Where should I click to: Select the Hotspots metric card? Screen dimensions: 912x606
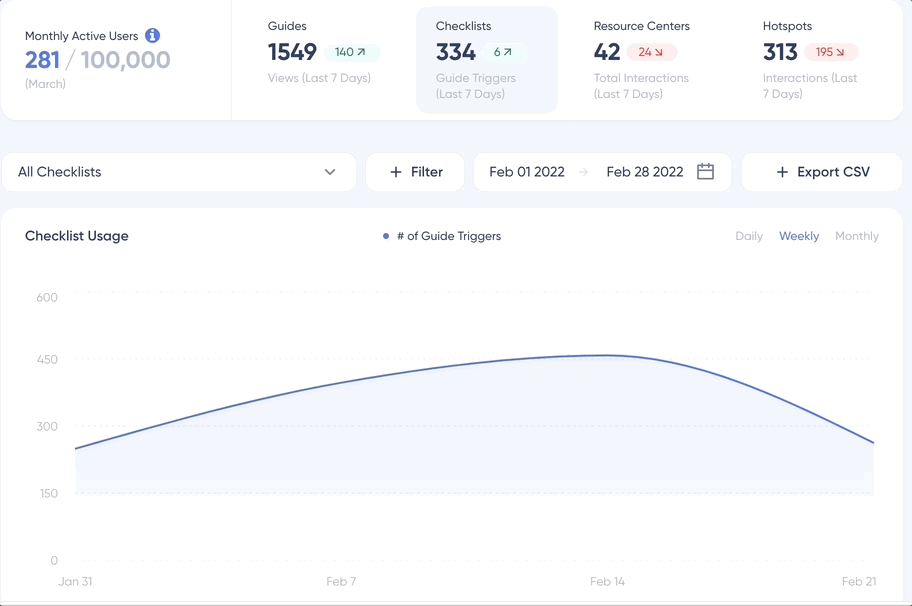coord(810,58)
